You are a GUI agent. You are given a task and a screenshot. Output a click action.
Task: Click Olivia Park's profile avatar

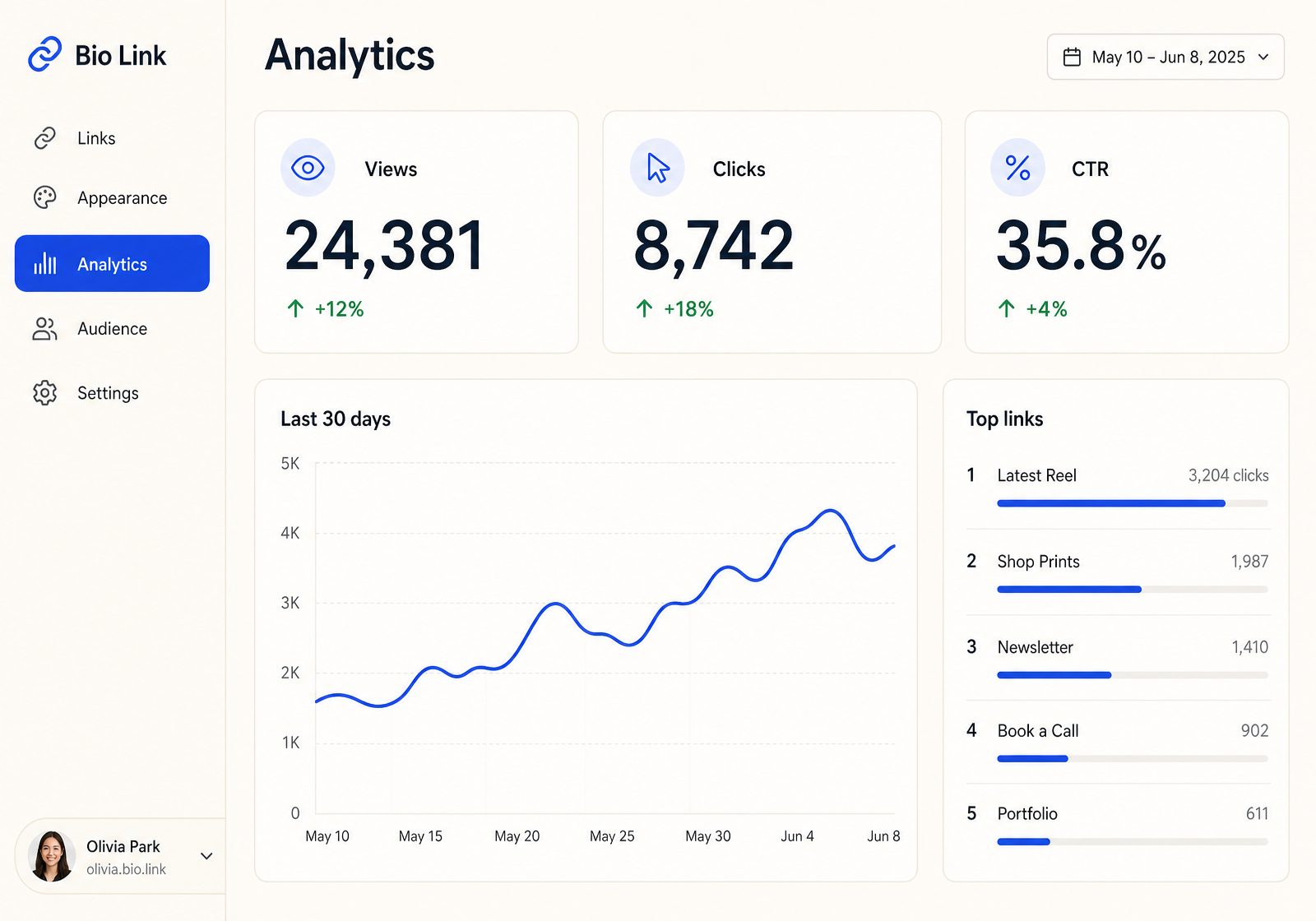pyautogui.click(x=52, y=856)
